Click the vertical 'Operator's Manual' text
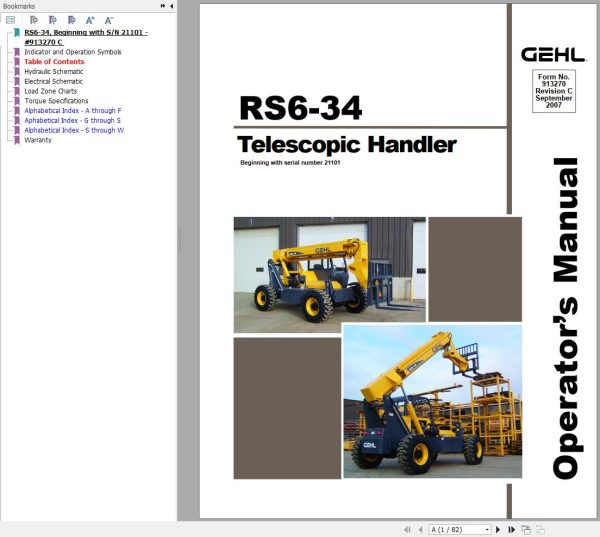The width and height of the screenshot is (600, 537). 566,318
